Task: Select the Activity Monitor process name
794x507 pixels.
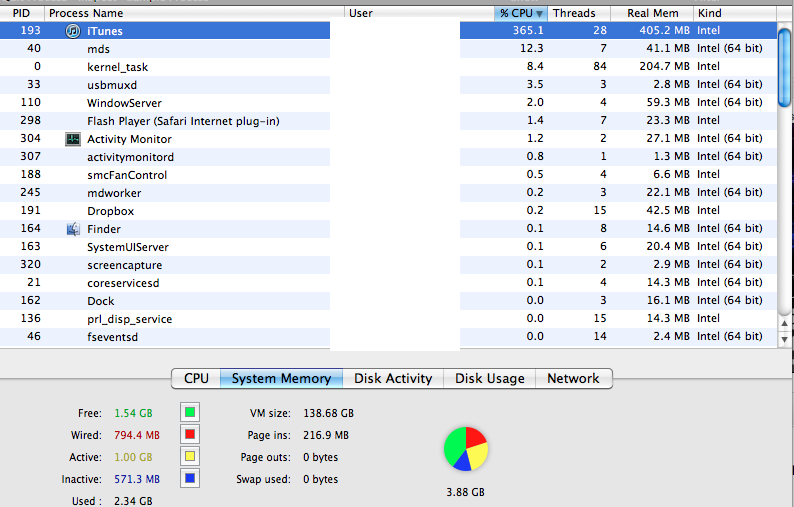Action: click(129, 139)
